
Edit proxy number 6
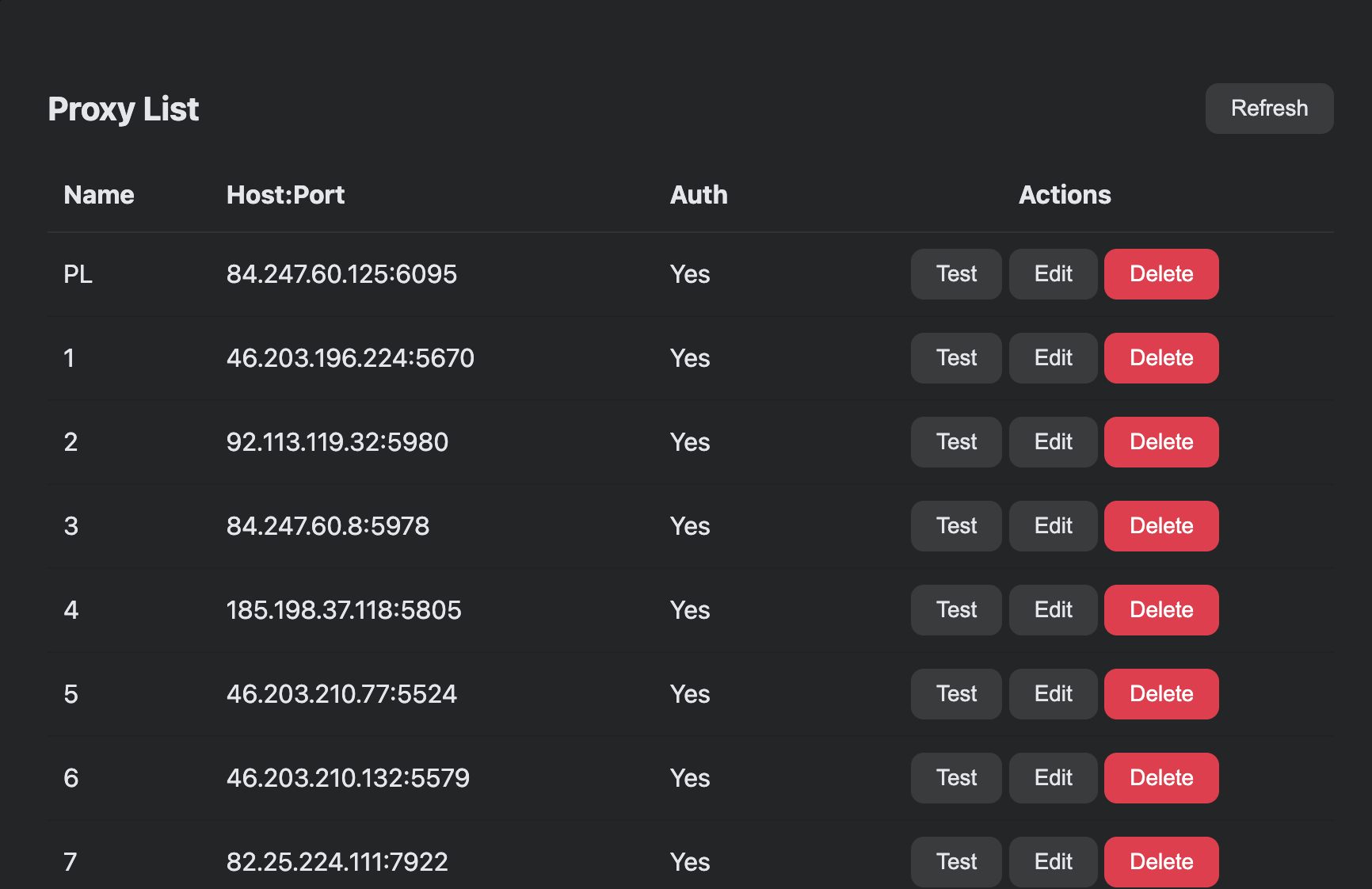tap(1053, 778)
